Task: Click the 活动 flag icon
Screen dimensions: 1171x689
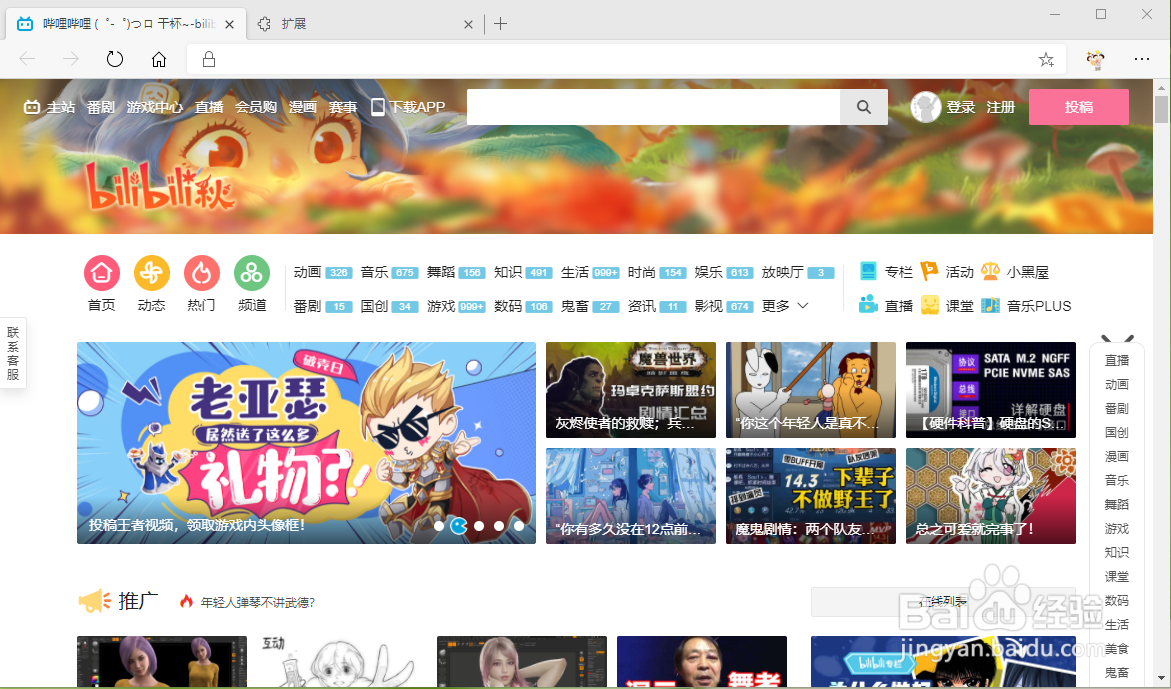Action: click(929, 271)
